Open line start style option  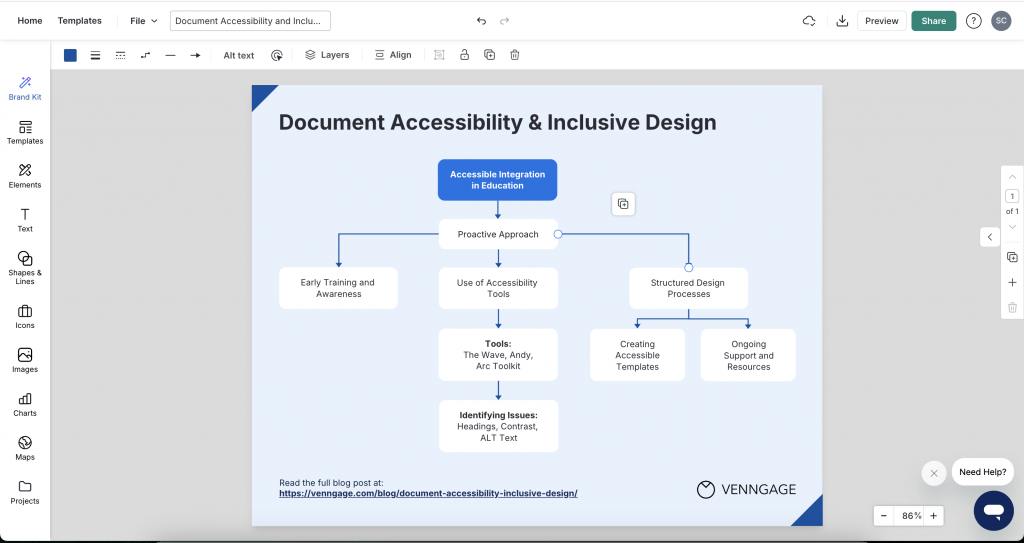(x=170, y=56)
